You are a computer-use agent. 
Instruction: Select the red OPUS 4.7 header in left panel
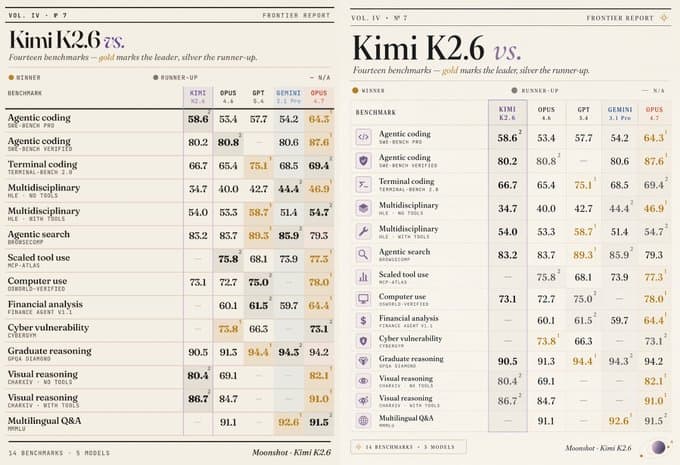(x=319, y=97)
